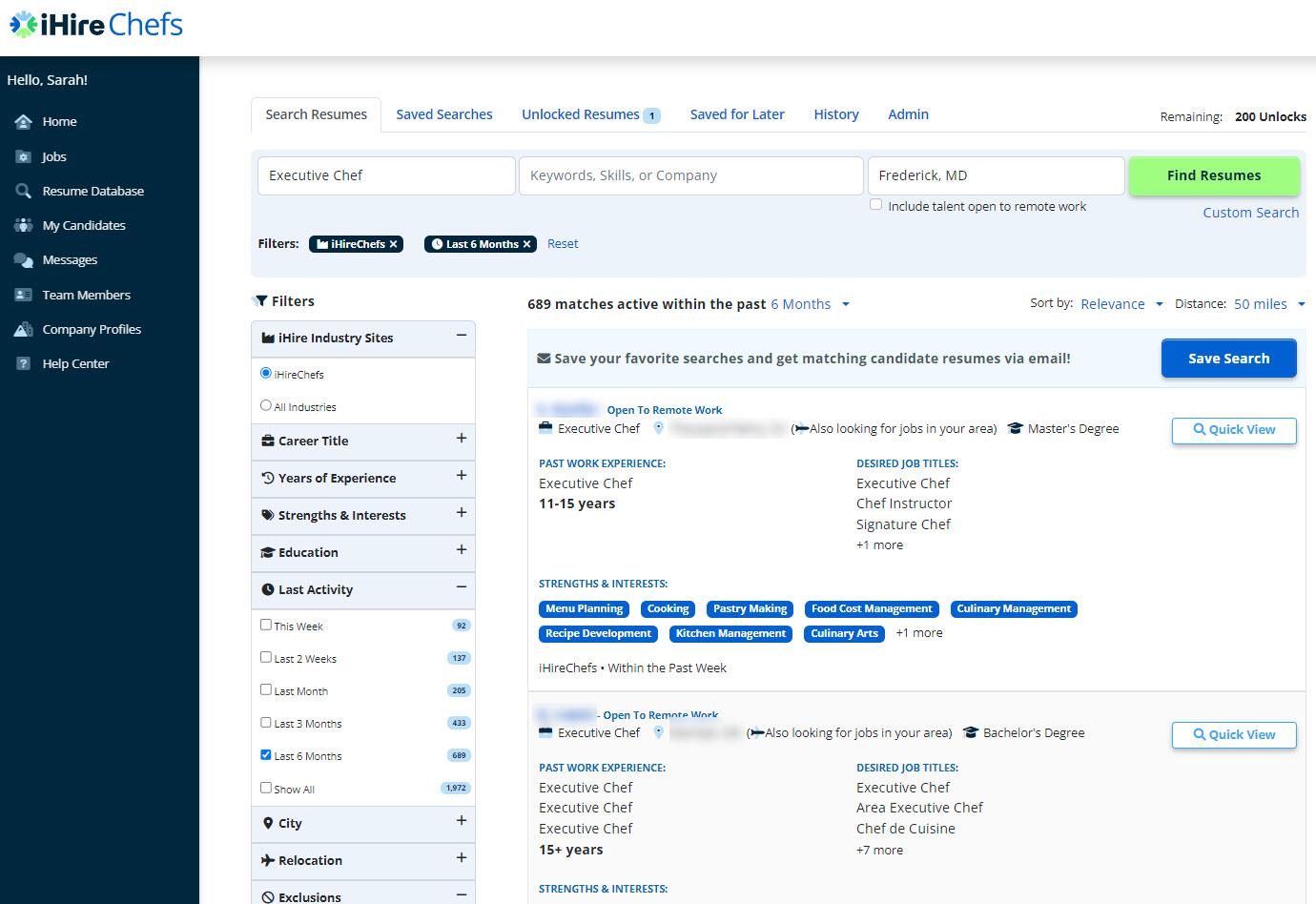Click the Education graduation cap icon

pos(268,552)
